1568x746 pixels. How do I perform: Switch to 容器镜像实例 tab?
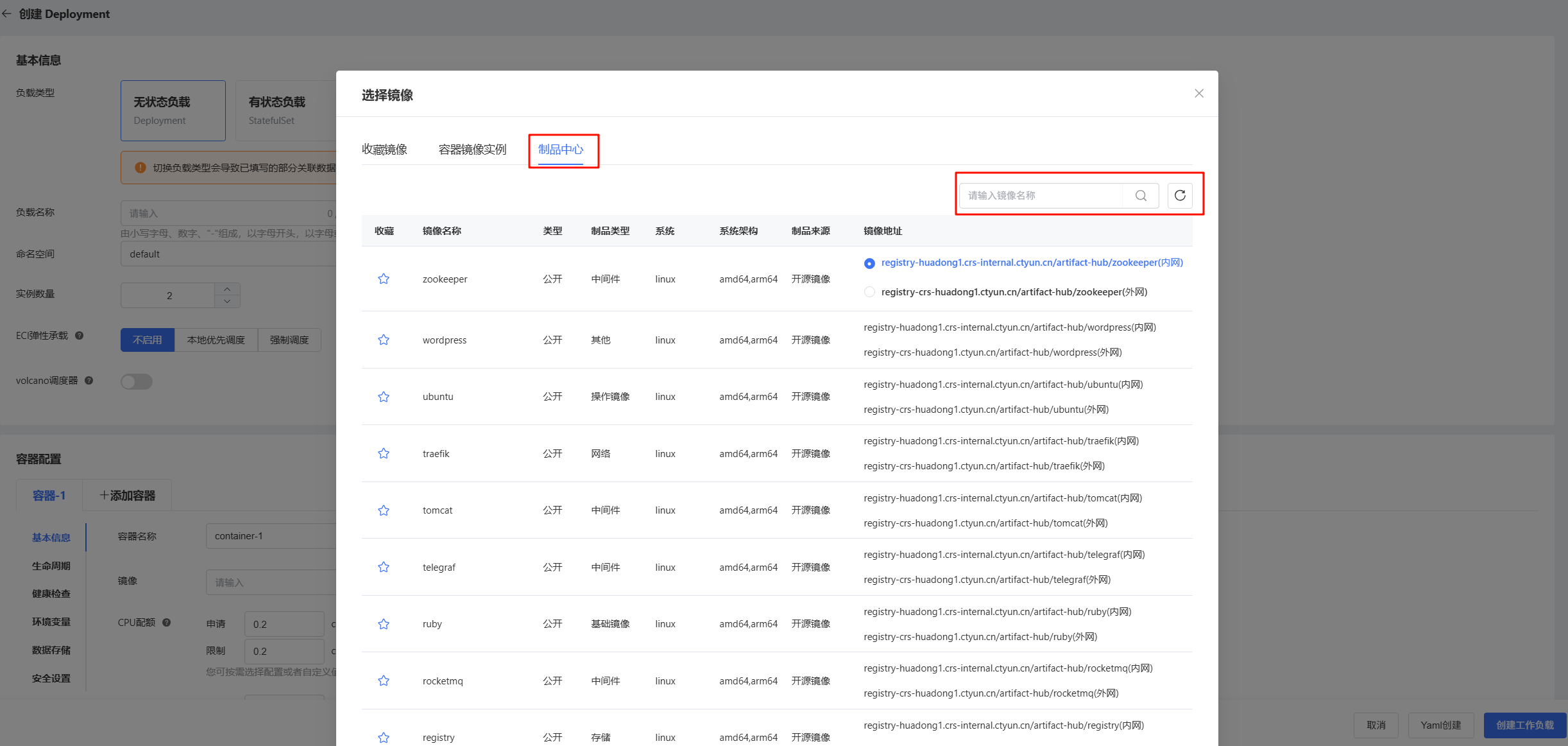point(472,150)
